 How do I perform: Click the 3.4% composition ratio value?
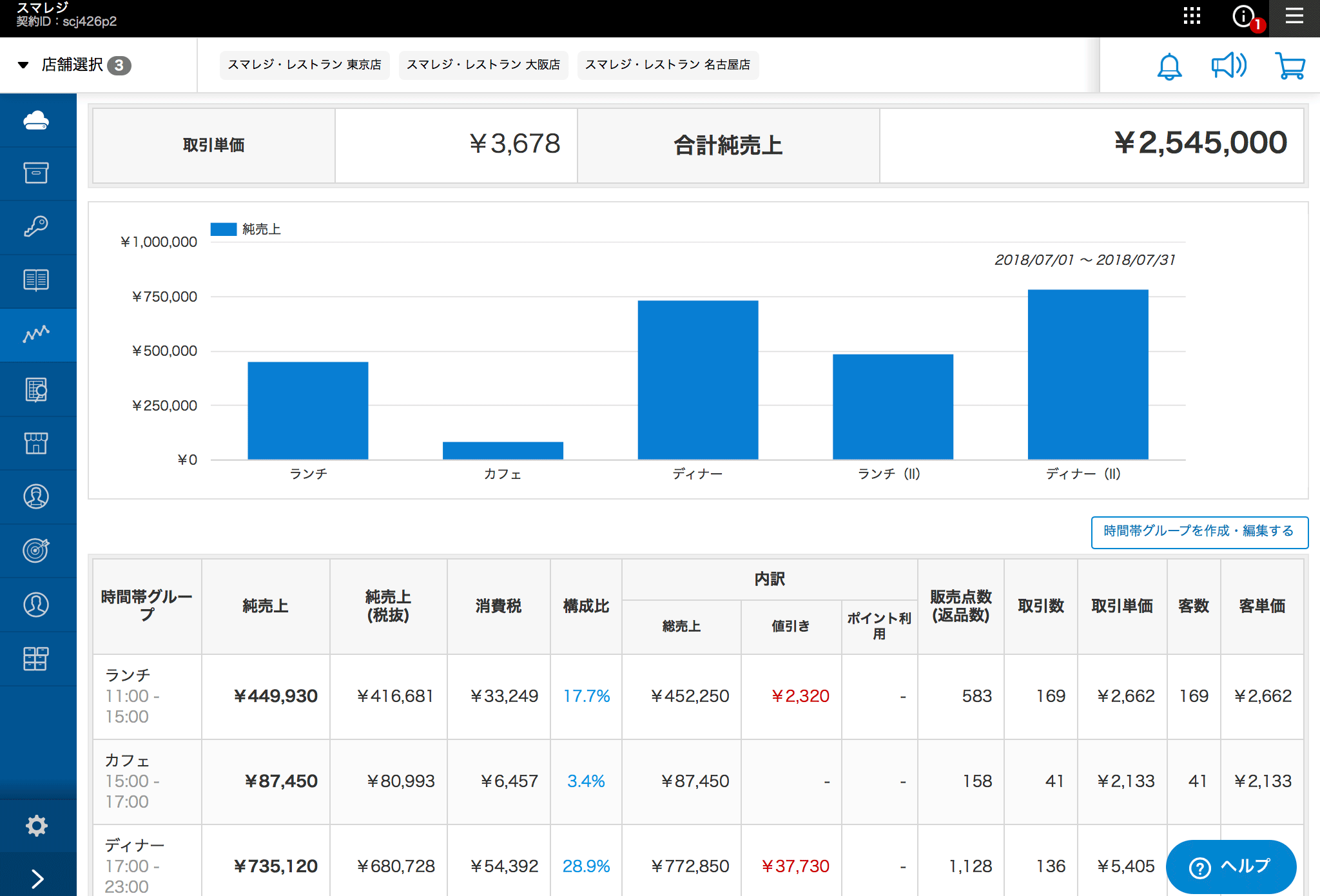[586, 781]
